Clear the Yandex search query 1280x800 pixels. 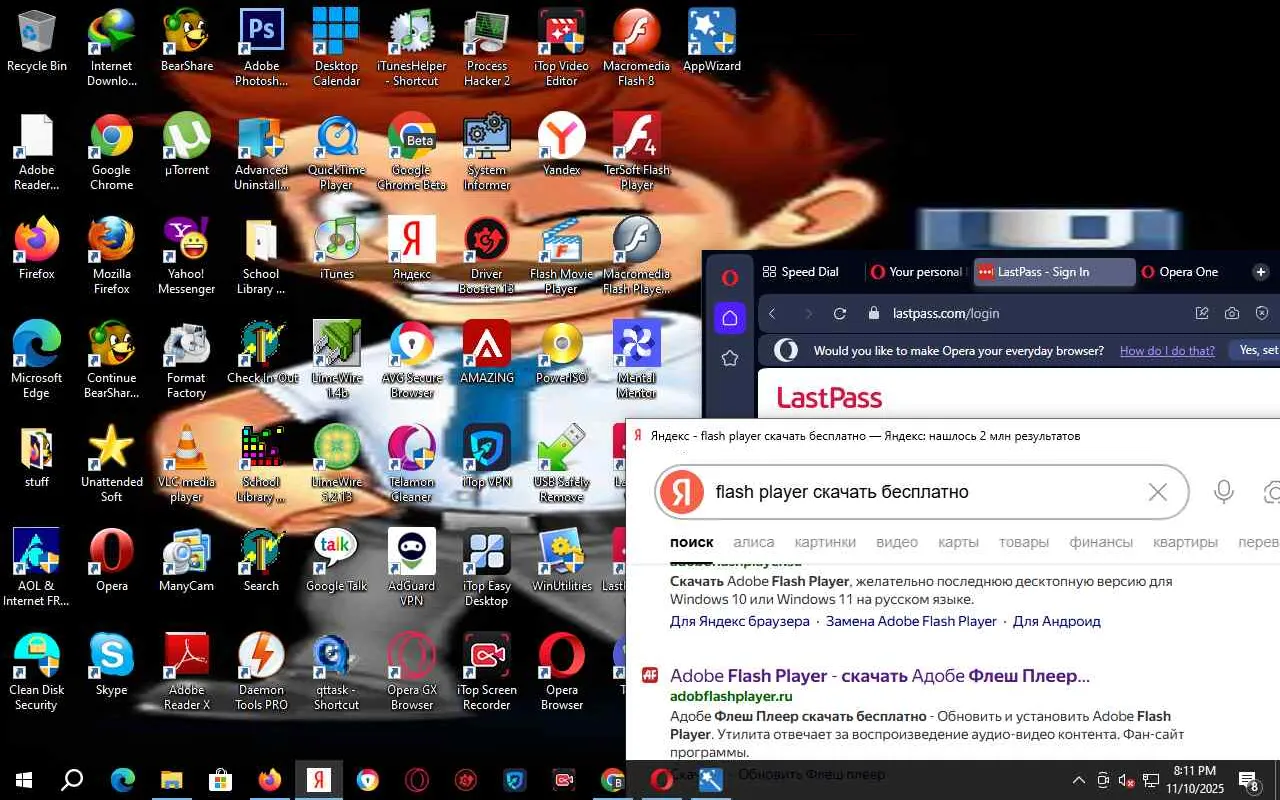point(1158,492)
